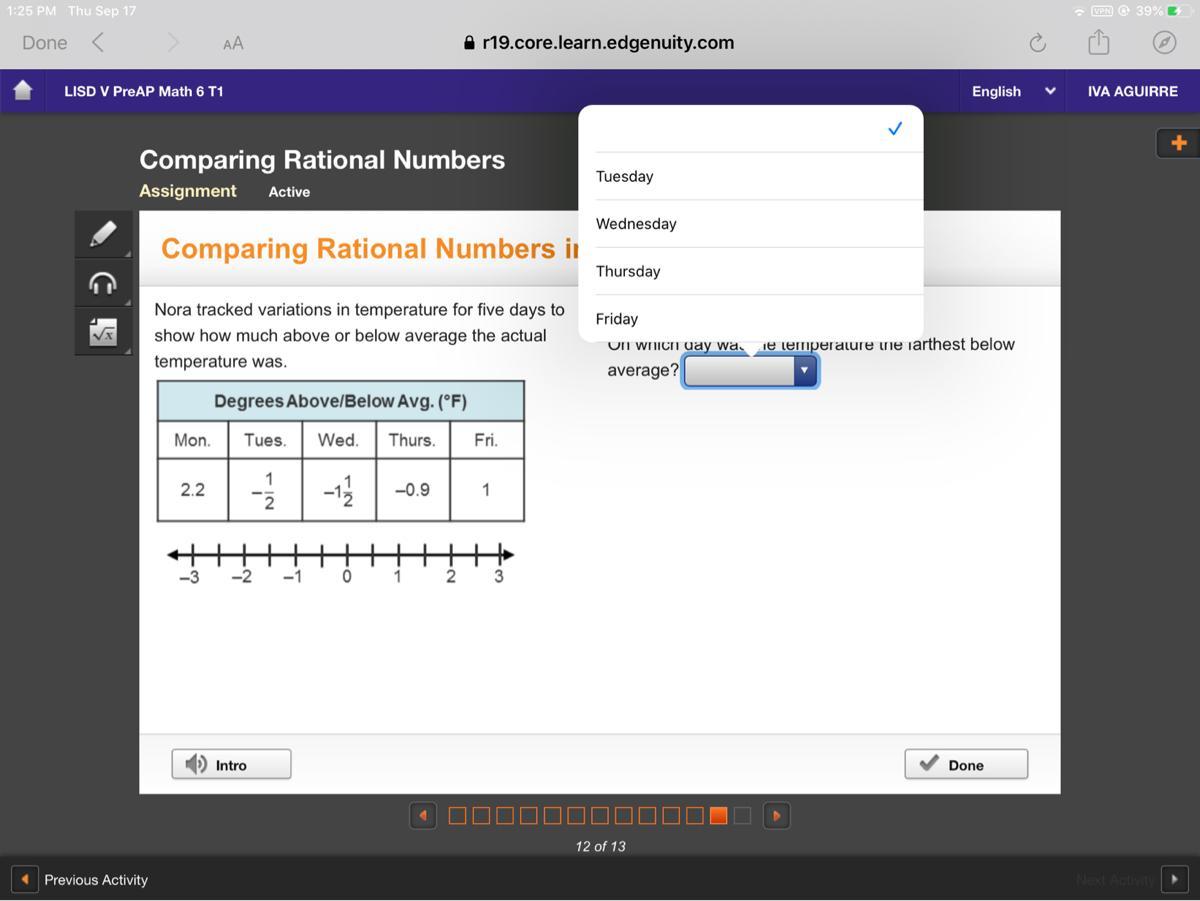This screenshot has width=1200, height=901.
Task: Click the next question arrow
Action: pyautogui.click(x=777, y=815)
